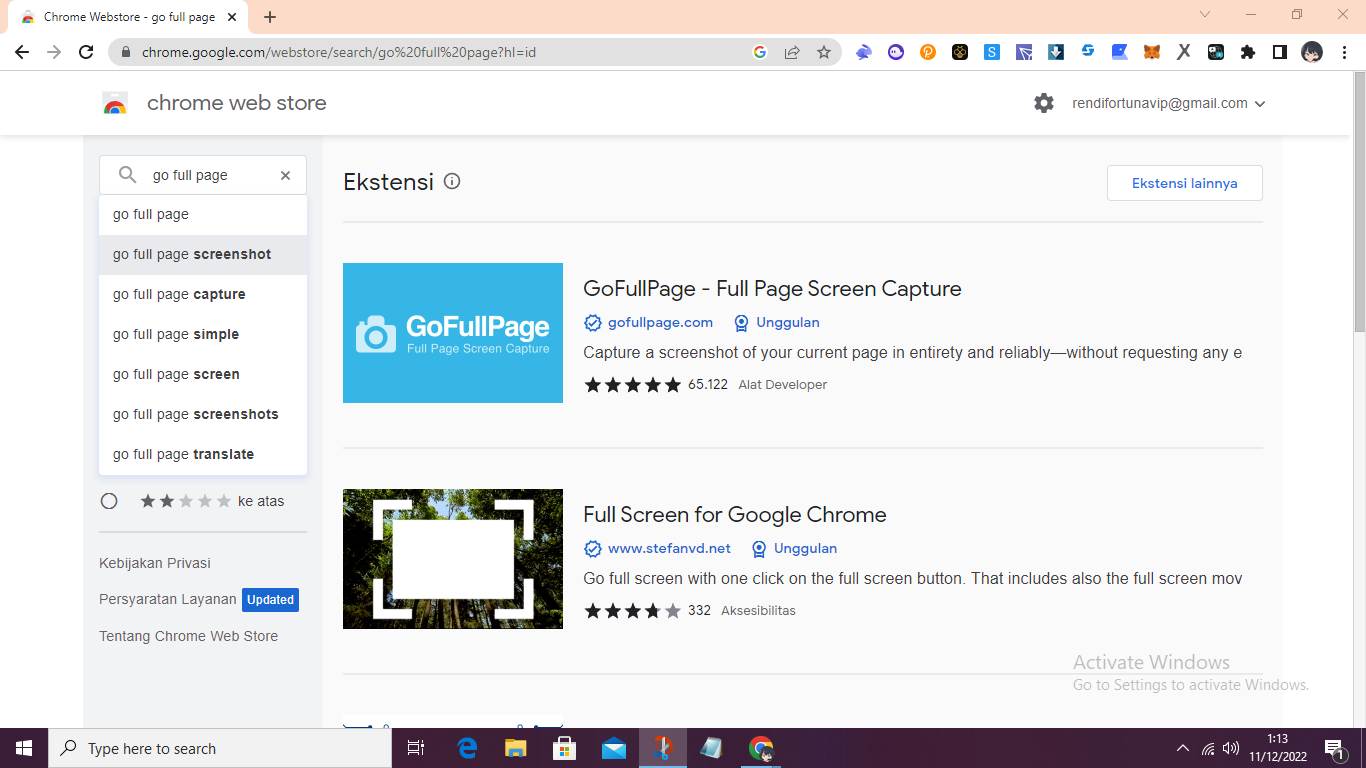Open the Chrome three-dot menu
The height and width of the screenshot is (768, 1366).
(1344, 52)
